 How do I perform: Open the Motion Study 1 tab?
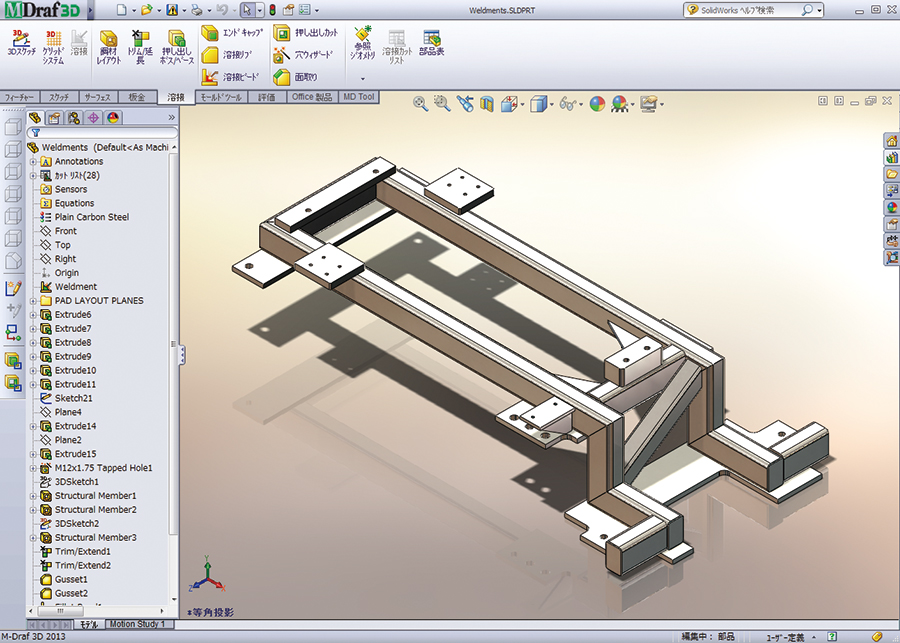136,624
